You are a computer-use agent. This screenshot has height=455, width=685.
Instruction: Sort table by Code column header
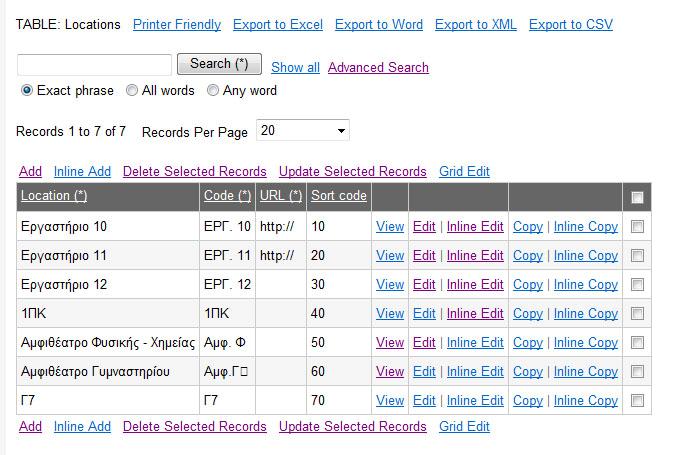227,195
